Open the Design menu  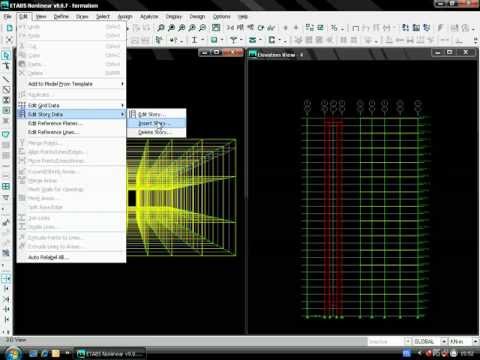click(x=197, y=16)
